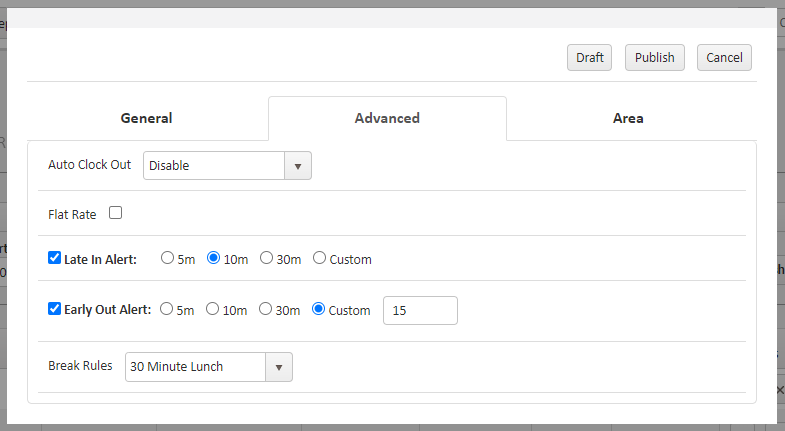Screen dimensions: 785x431
Task: Click the Draft button
Action: 590,58
